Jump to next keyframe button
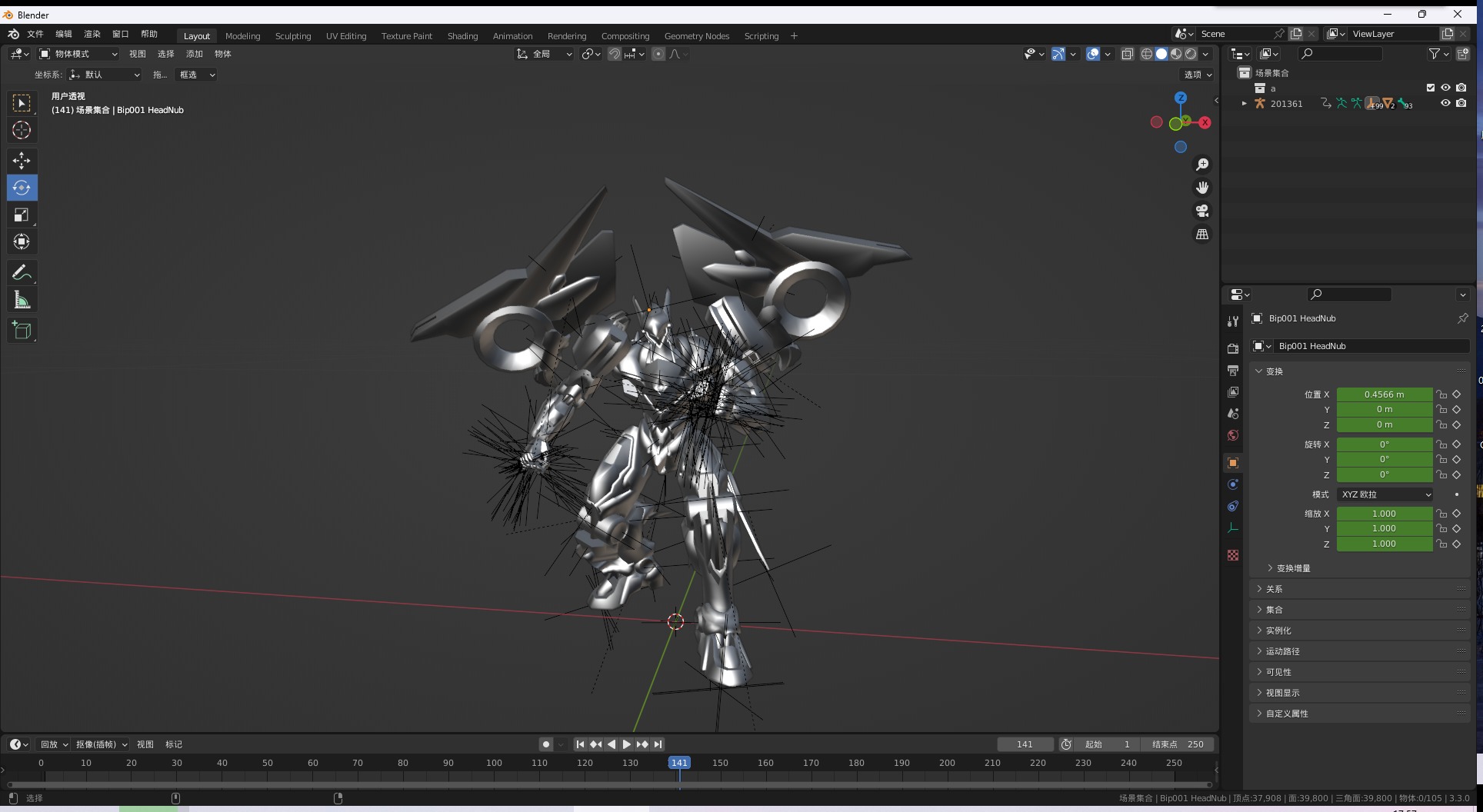This screenshot has height=812, width=1483. 642,744
